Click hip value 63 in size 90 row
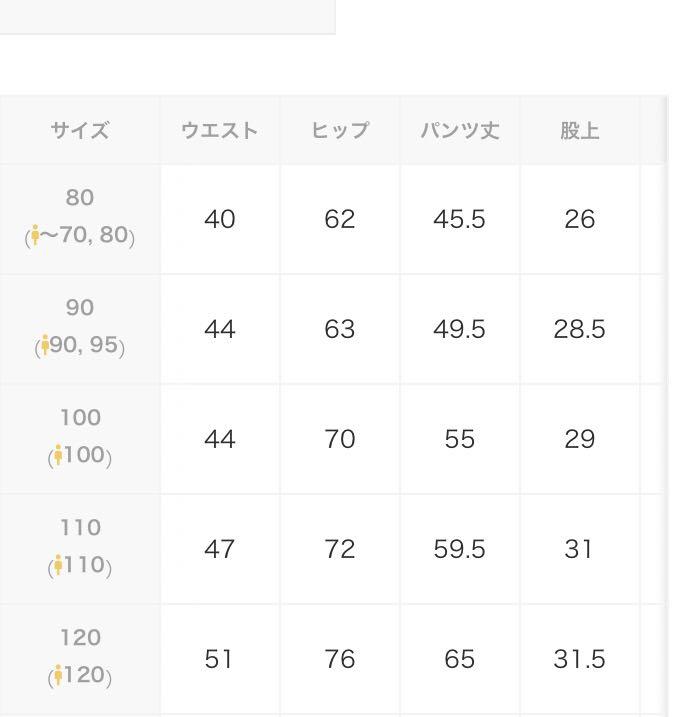The image size is (678, 717). point(340,329)
